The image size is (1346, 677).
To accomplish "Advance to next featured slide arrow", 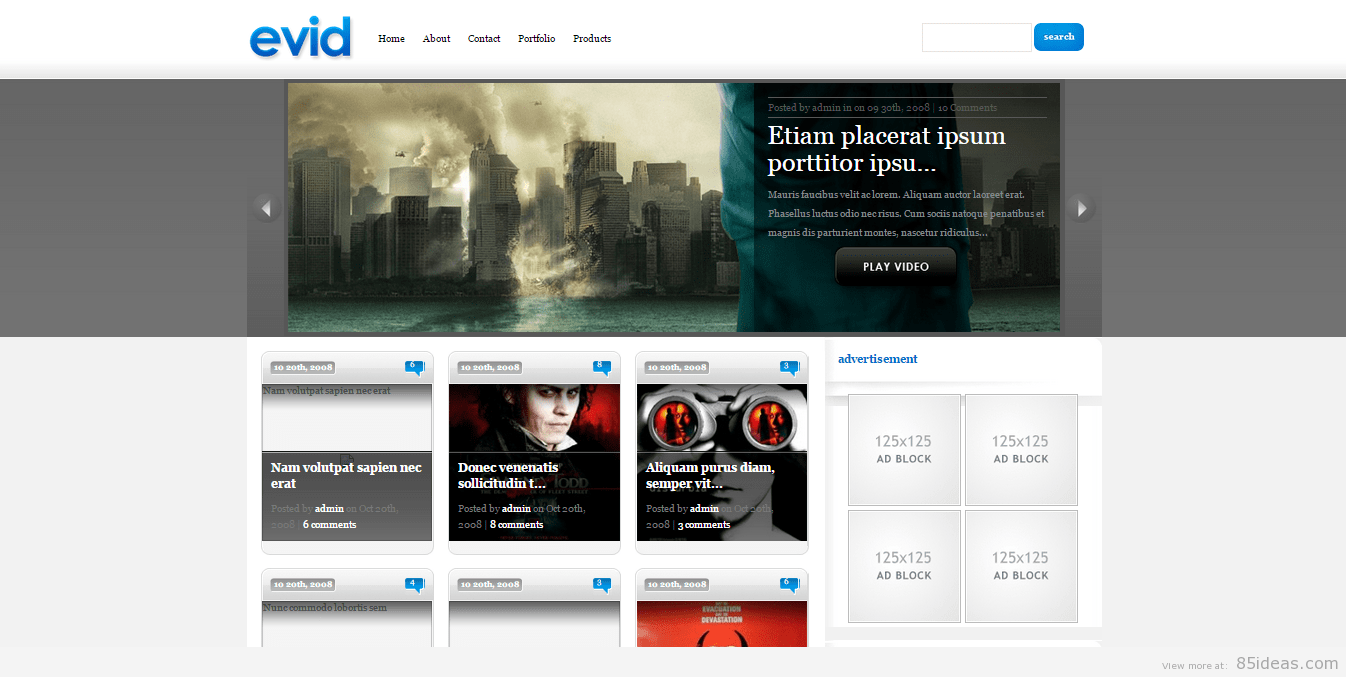I will [1080, 208].
